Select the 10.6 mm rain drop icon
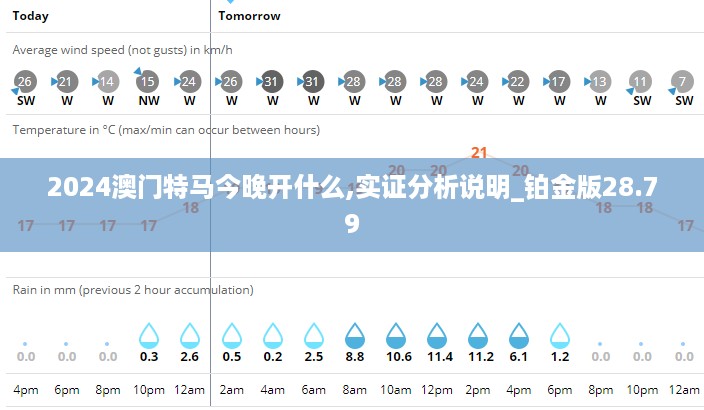 pos(397,335)
